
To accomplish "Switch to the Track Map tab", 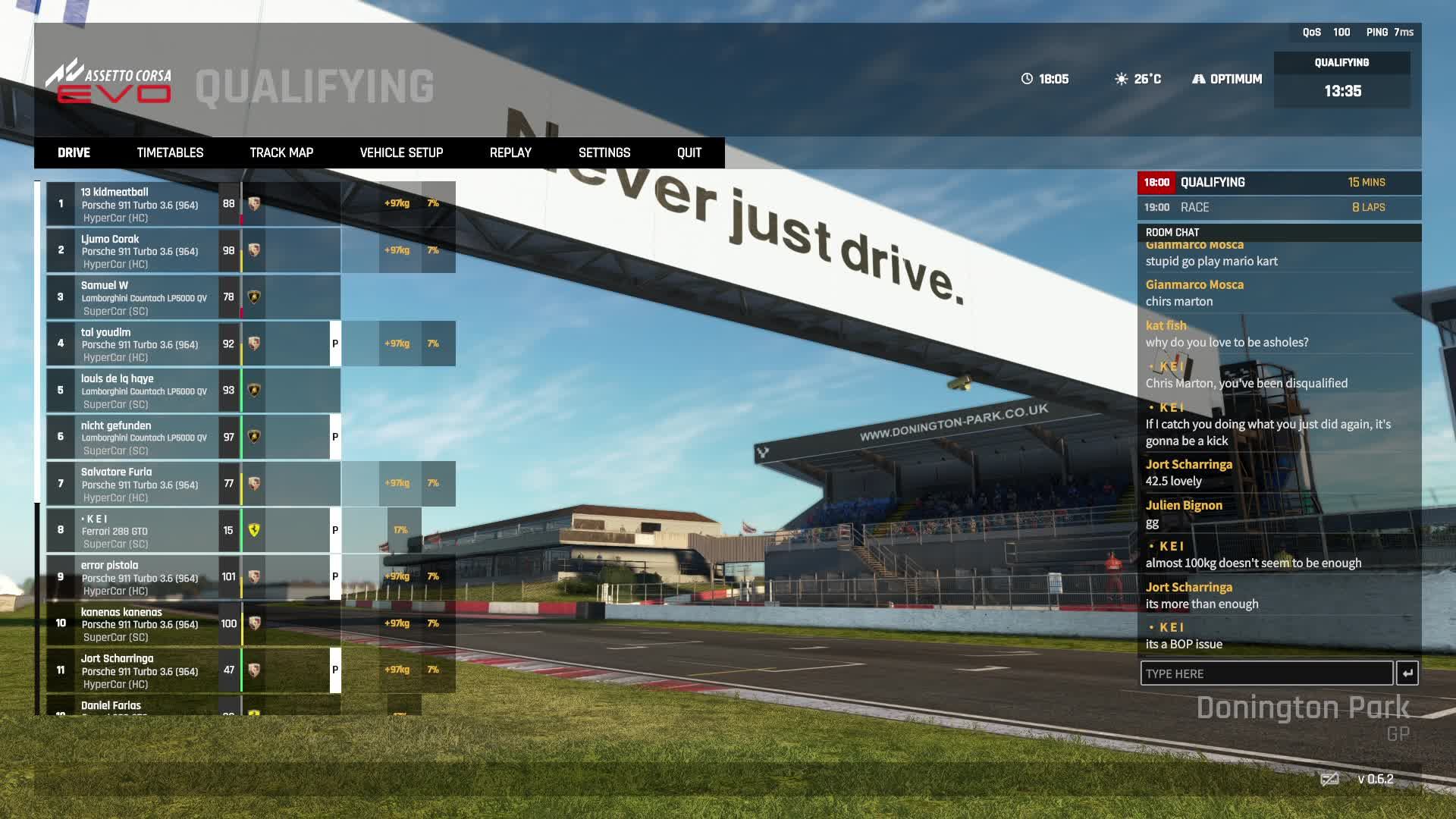I will [281, 152].
